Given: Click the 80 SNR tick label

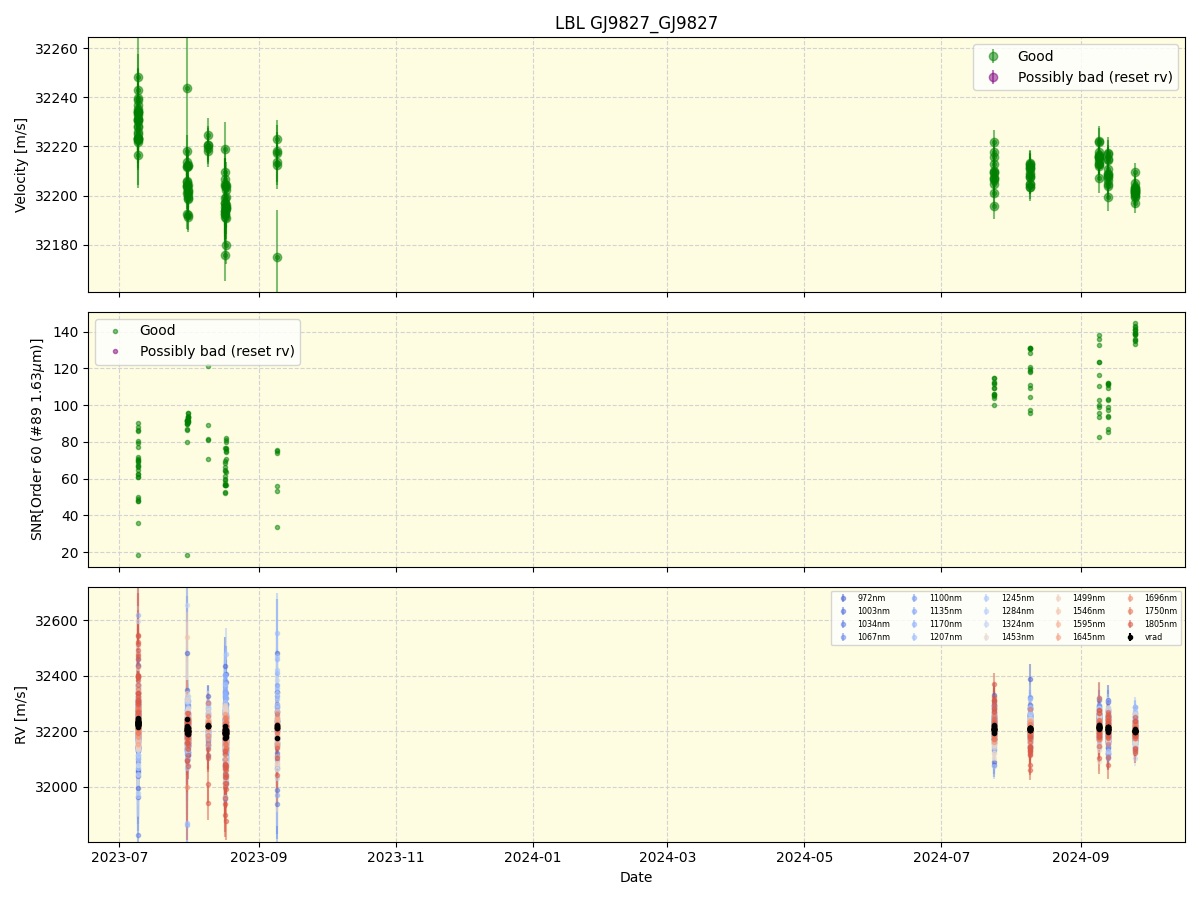Looking at the screenshot, I should [x=71, y=442].
